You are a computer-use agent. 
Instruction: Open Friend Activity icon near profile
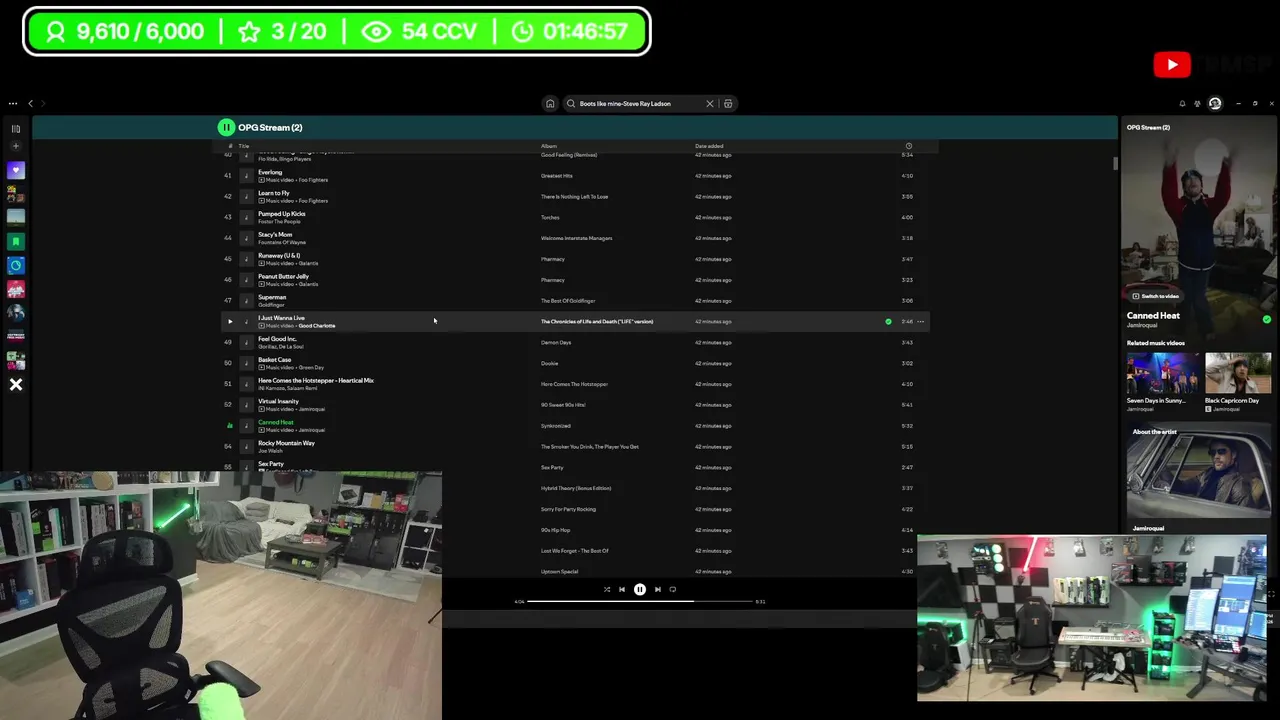click(1197, 103)
